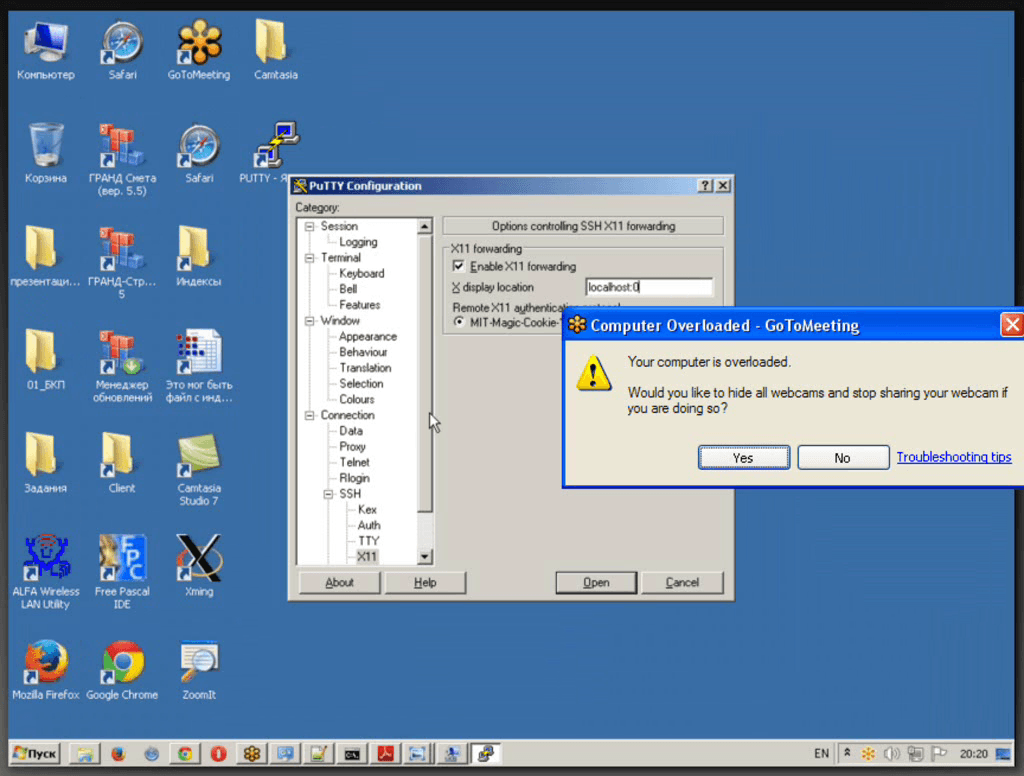
Task: Click the PuTTY title bar question mark button
Action: (705, 186)
